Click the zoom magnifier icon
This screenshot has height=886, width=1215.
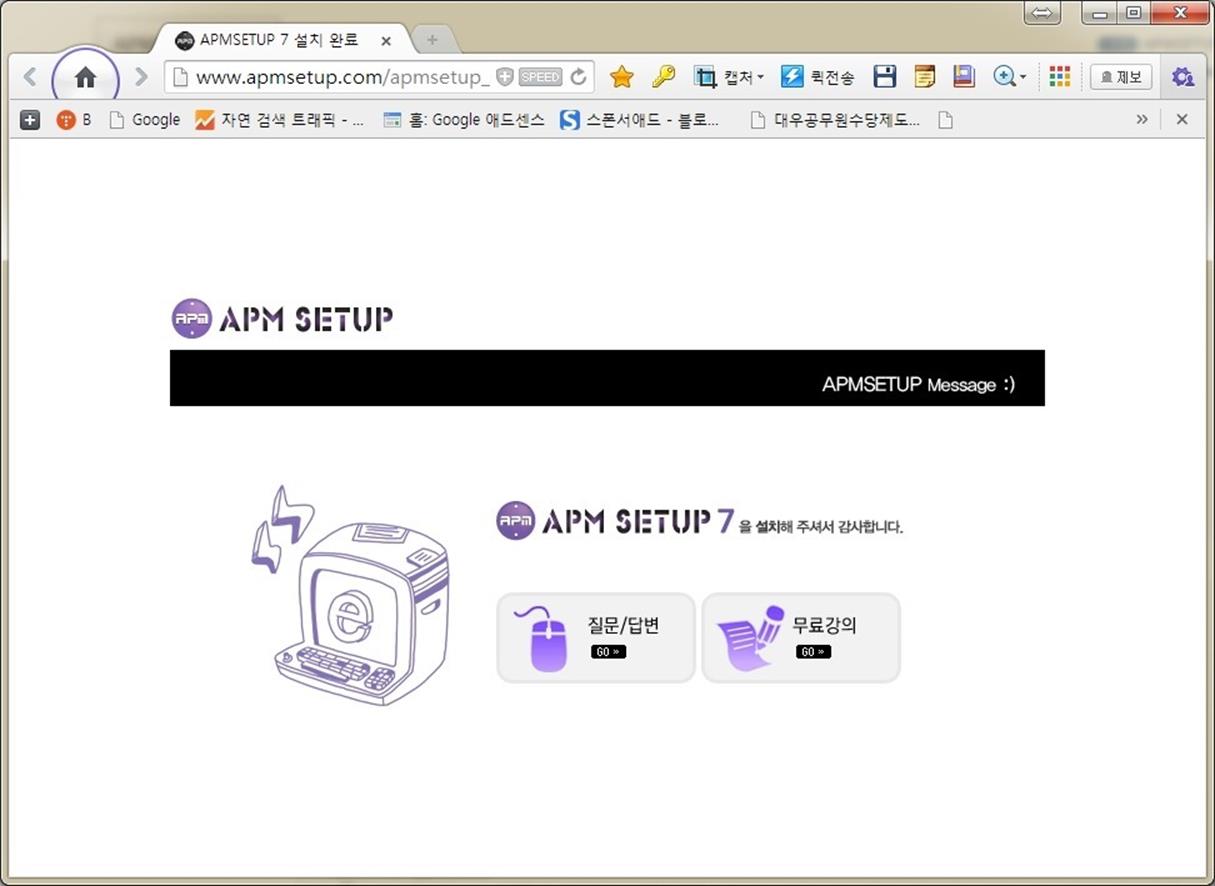[x=1004, y=77]
